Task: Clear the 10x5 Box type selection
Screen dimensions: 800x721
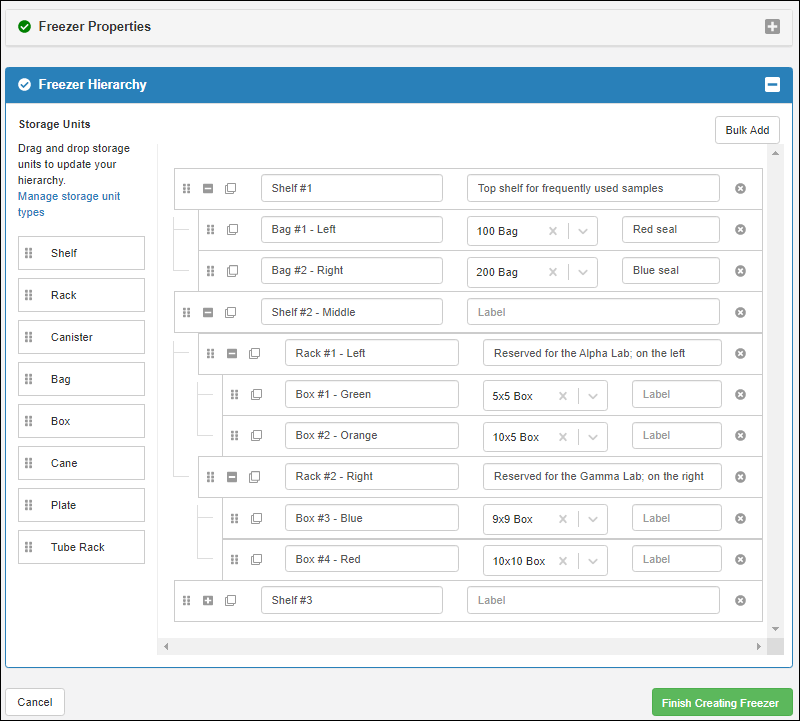Action: [x=563, y=437]
